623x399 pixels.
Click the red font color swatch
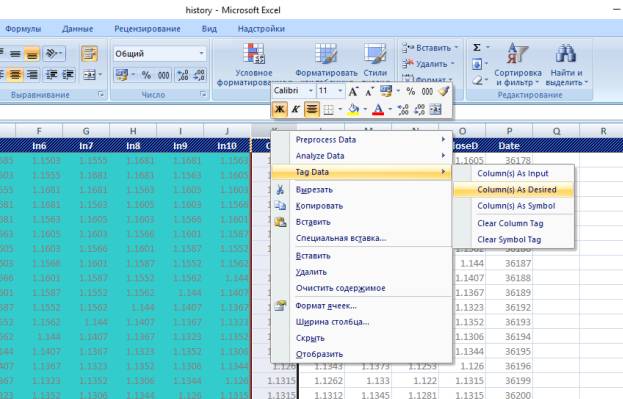(378, 109)
